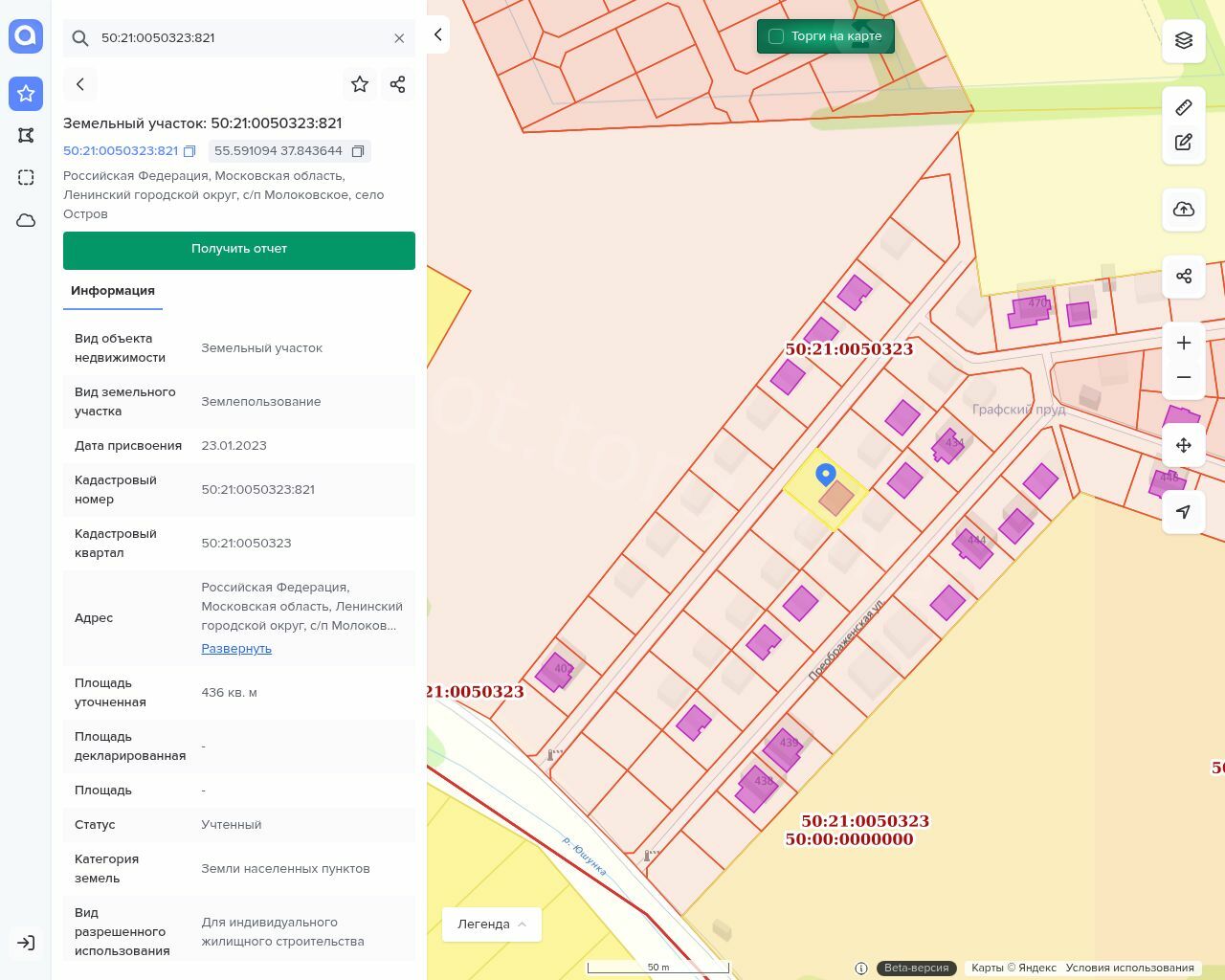The width and height of the screenshot is (1225, 980).
Task: Click the cloud upload icon on map
Action: [x=1184, y=209]
